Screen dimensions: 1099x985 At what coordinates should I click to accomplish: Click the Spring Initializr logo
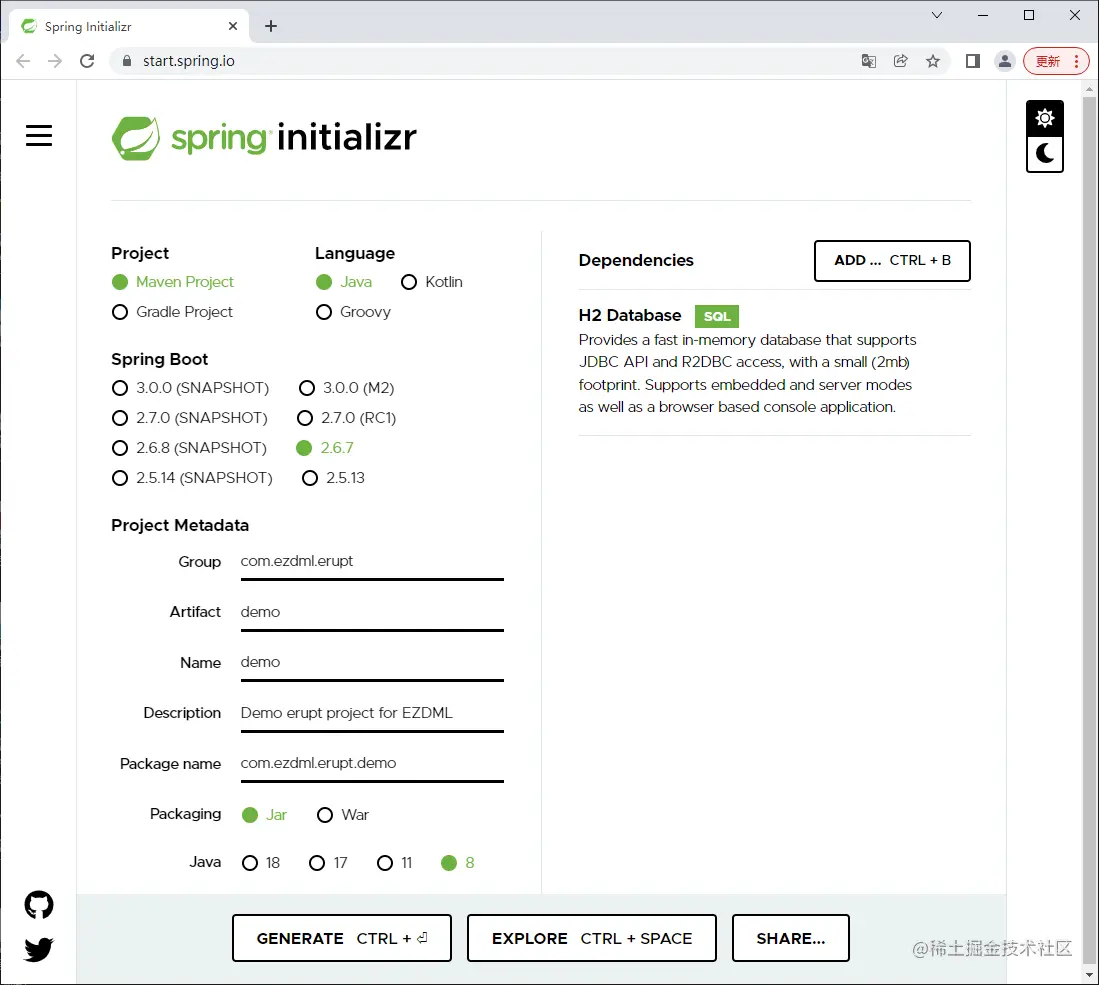pyautogui.click(x=264, y=137)
